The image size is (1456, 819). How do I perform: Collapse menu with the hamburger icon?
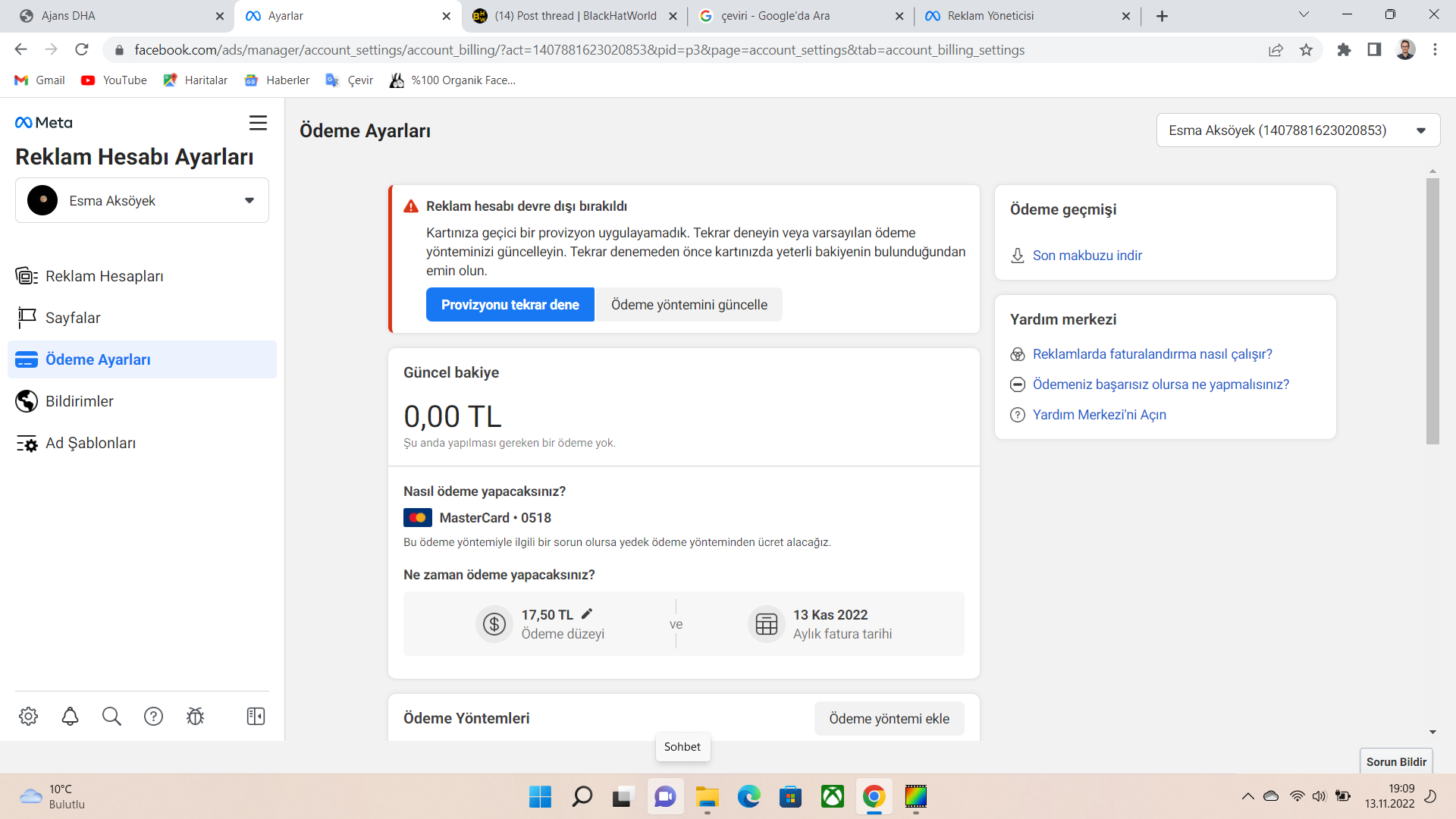pyautogui.click(x=258, y=123)
